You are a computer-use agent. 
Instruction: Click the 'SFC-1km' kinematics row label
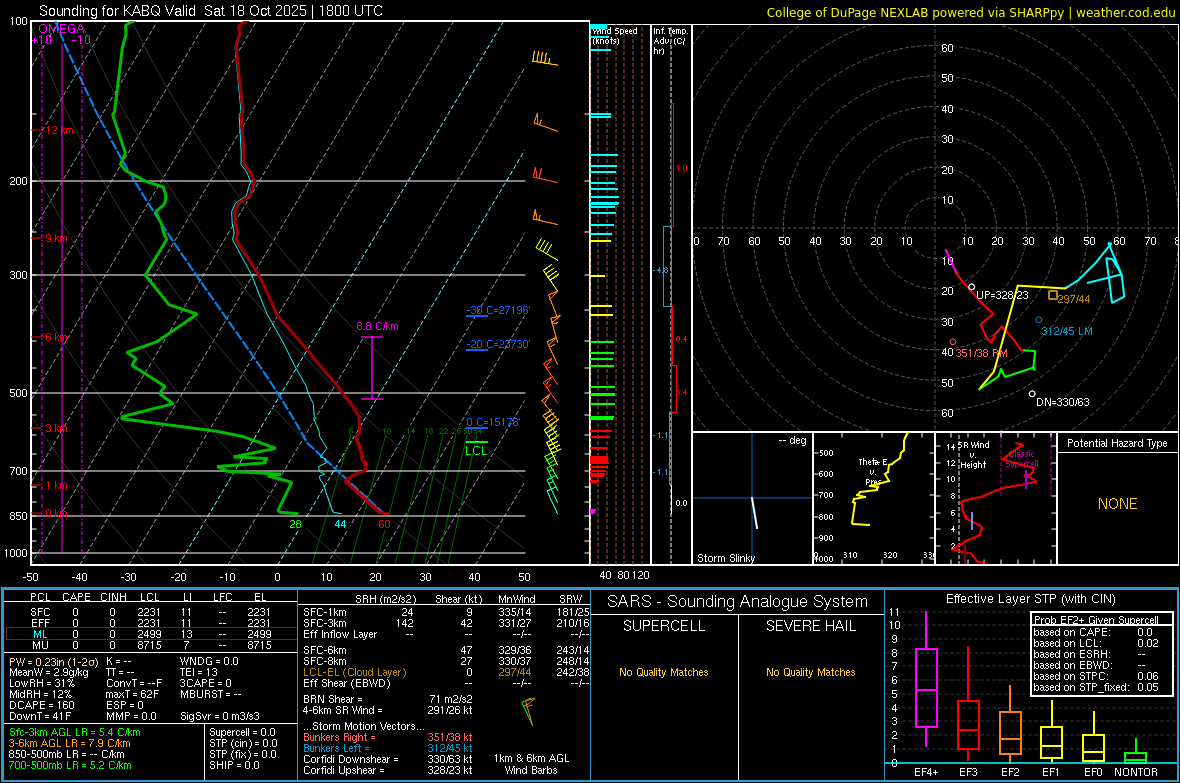[x=325, y=612]
